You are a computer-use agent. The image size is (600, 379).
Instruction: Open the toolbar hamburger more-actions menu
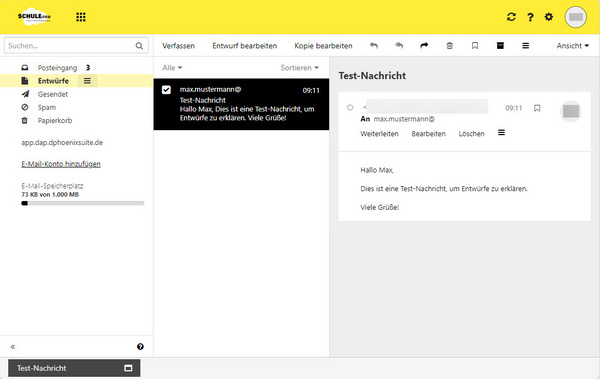[x=525, y=46]
